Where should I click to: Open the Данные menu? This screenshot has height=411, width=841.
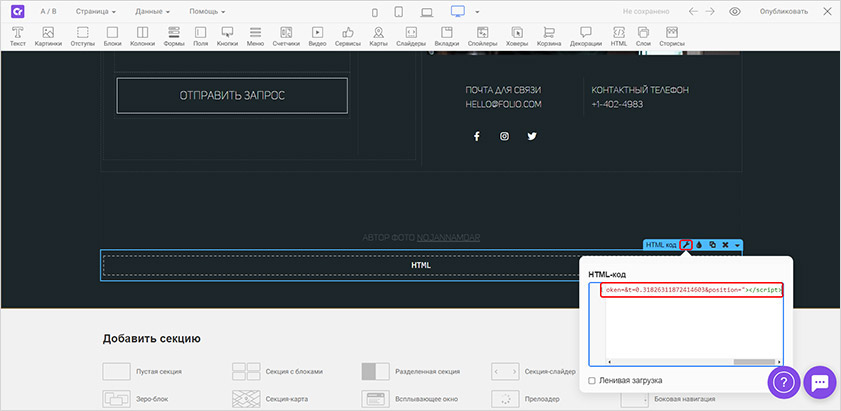coord(152,11)
